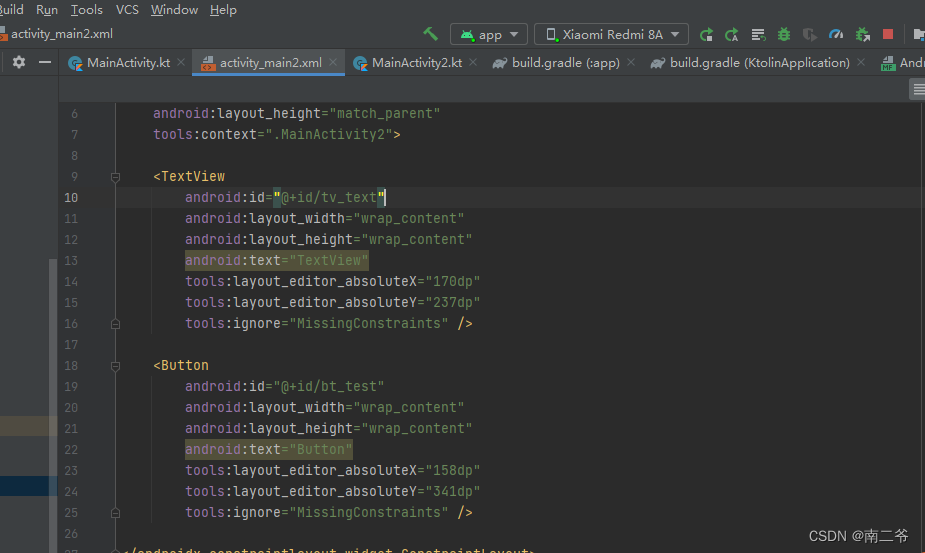Click the layout_editor_absoluteX="170dp" line
This screenshot has height=553, width=925.
coord(333,282)
